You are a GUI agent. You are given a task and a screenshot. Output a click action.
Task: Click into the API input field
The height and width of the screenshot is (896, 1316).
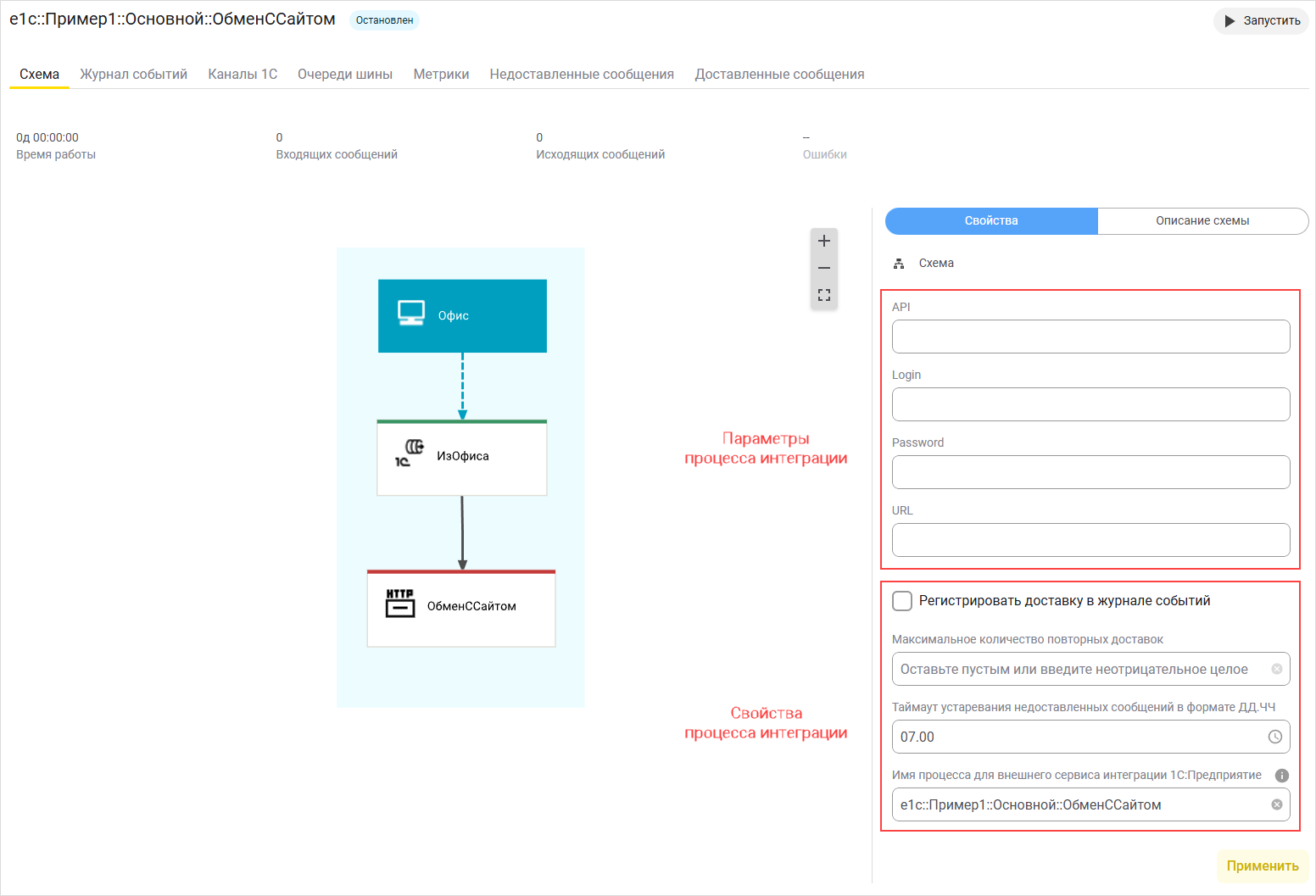point(1090,337)
